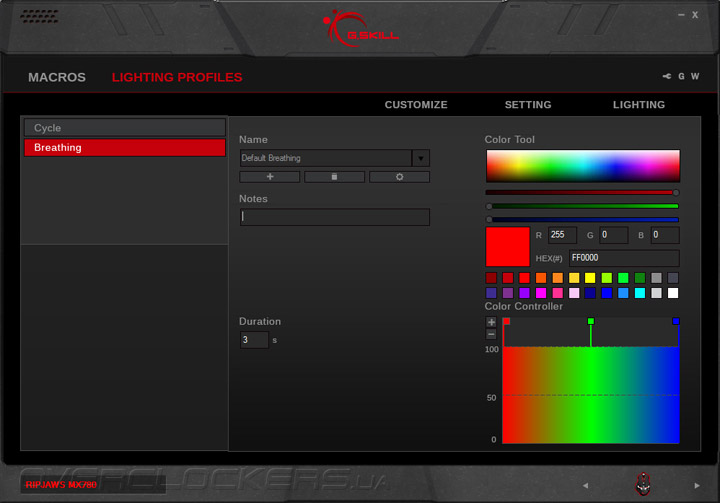Screen dimensions: 720x503
Task: Click the R value field showing 255
Action: pyautogui.click(x=562, y=235)
